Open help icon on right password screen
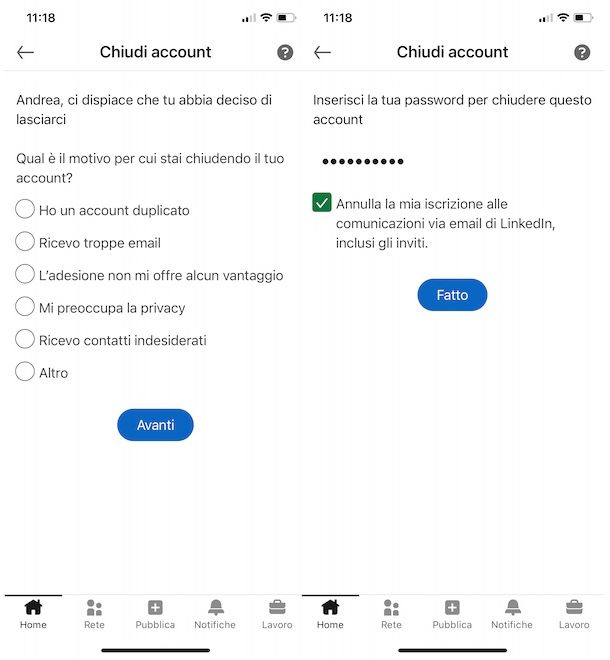This screenshot has height=660, width=610. 582,52
